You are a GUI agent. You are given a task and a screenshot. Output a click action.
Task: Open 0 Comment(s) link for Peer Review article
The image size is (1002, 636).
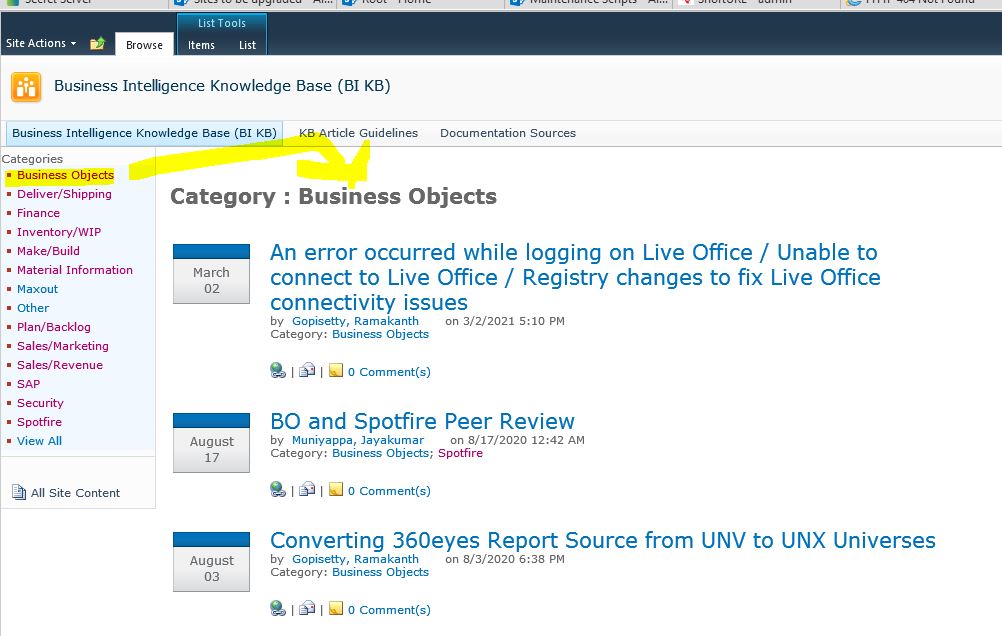coord(389,491)
